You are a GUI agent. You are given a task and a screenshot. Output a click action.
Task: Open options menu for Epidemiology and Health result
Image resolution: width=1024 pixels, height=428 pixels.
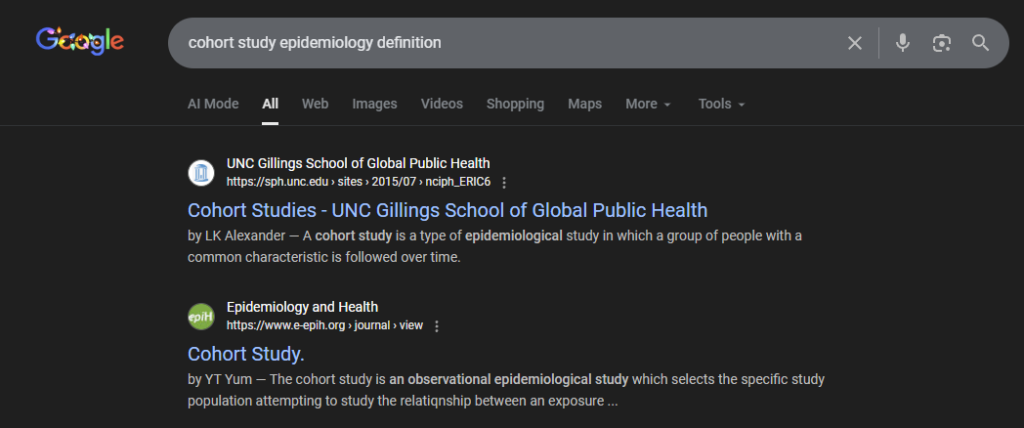pyautogui.click(x=437, y=325)
